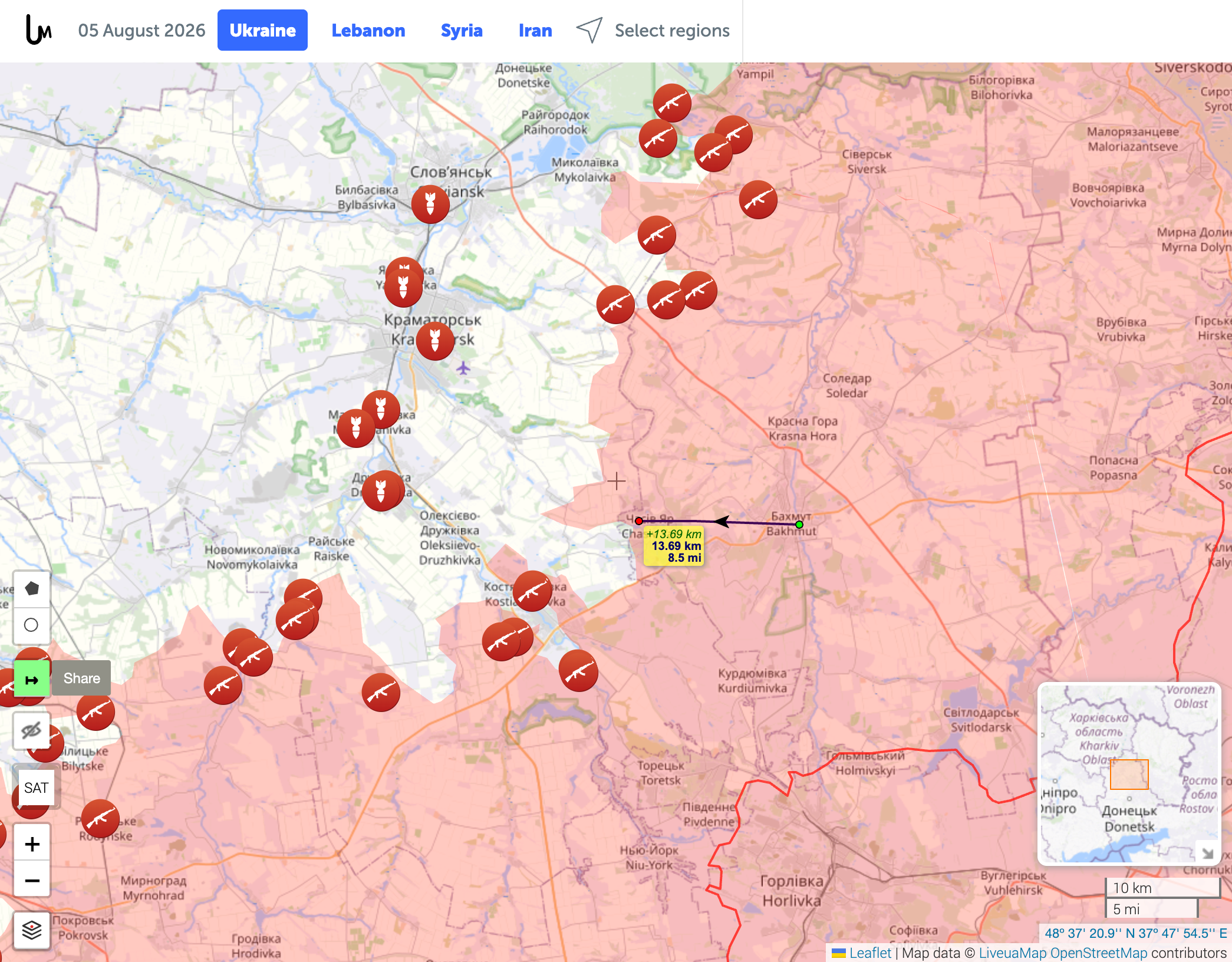Click the rifle marker covering Rodynske label

[100, 818]
